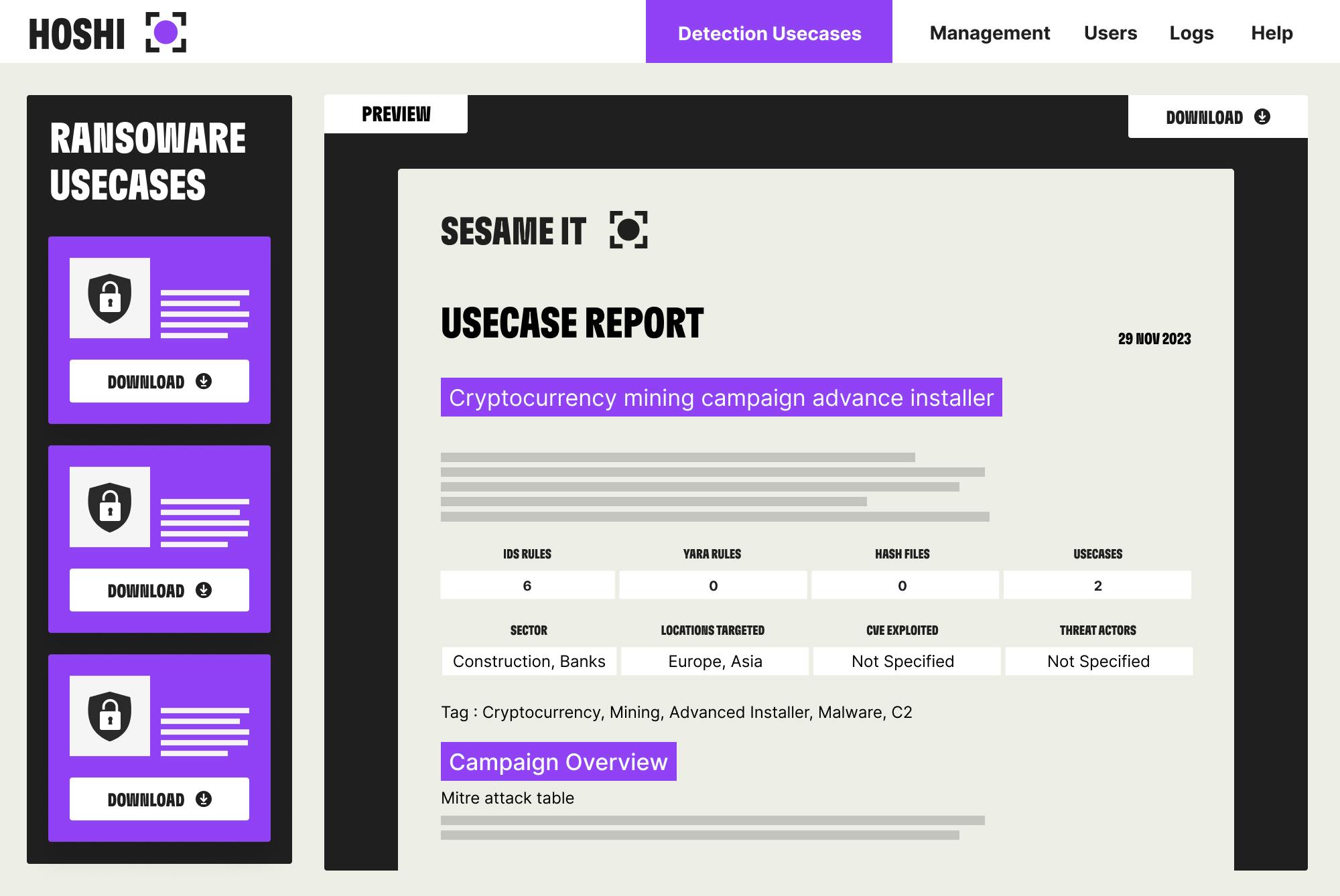
Task: Click shield lock icon on third usecase card
Action: [110, 716]
